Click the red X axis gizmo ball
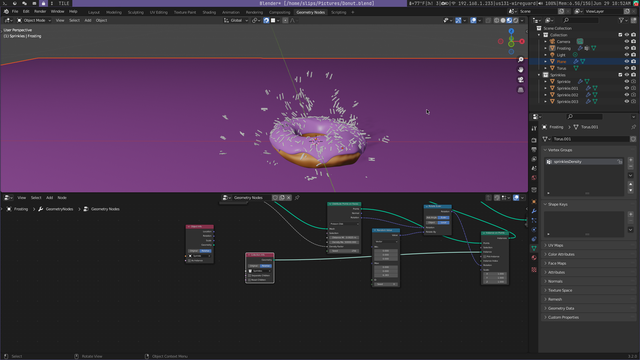640x360 pixels. tap(522, 41)
